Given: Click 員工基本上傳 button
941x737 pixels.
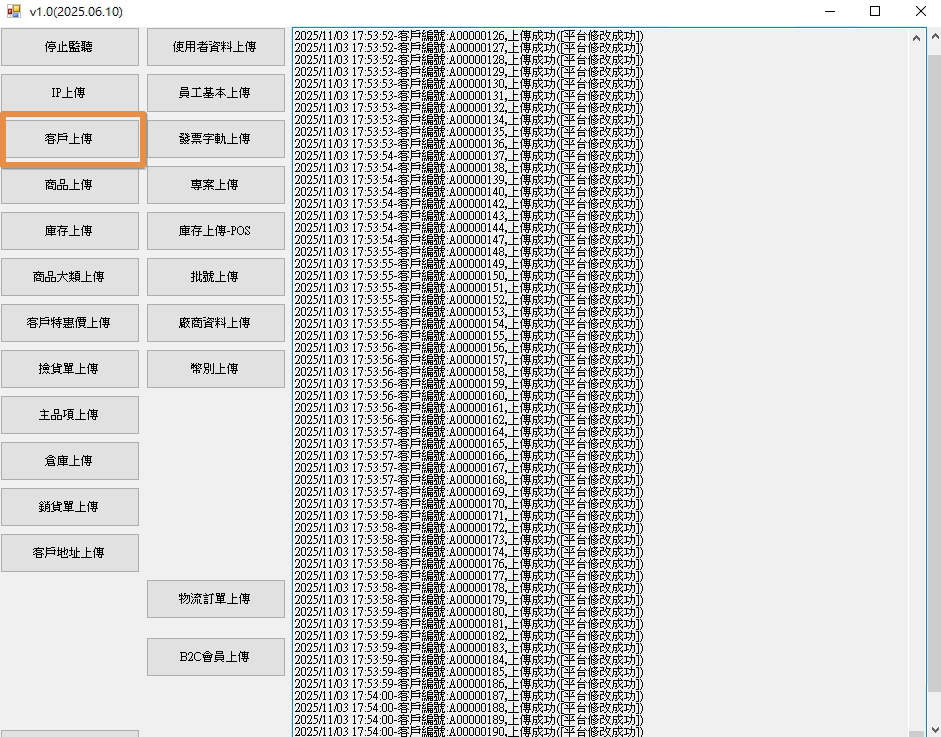Looking at the screenshot, I should pyautogui.click(x=215, y=93).
